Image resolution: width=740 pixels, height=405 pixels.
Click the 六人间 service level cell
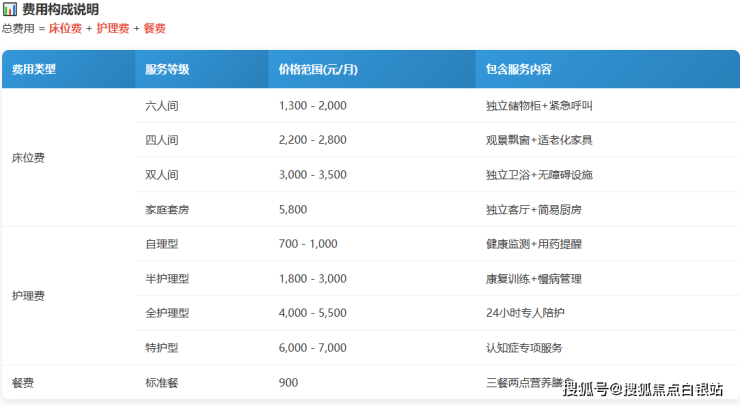pos(162,105)
